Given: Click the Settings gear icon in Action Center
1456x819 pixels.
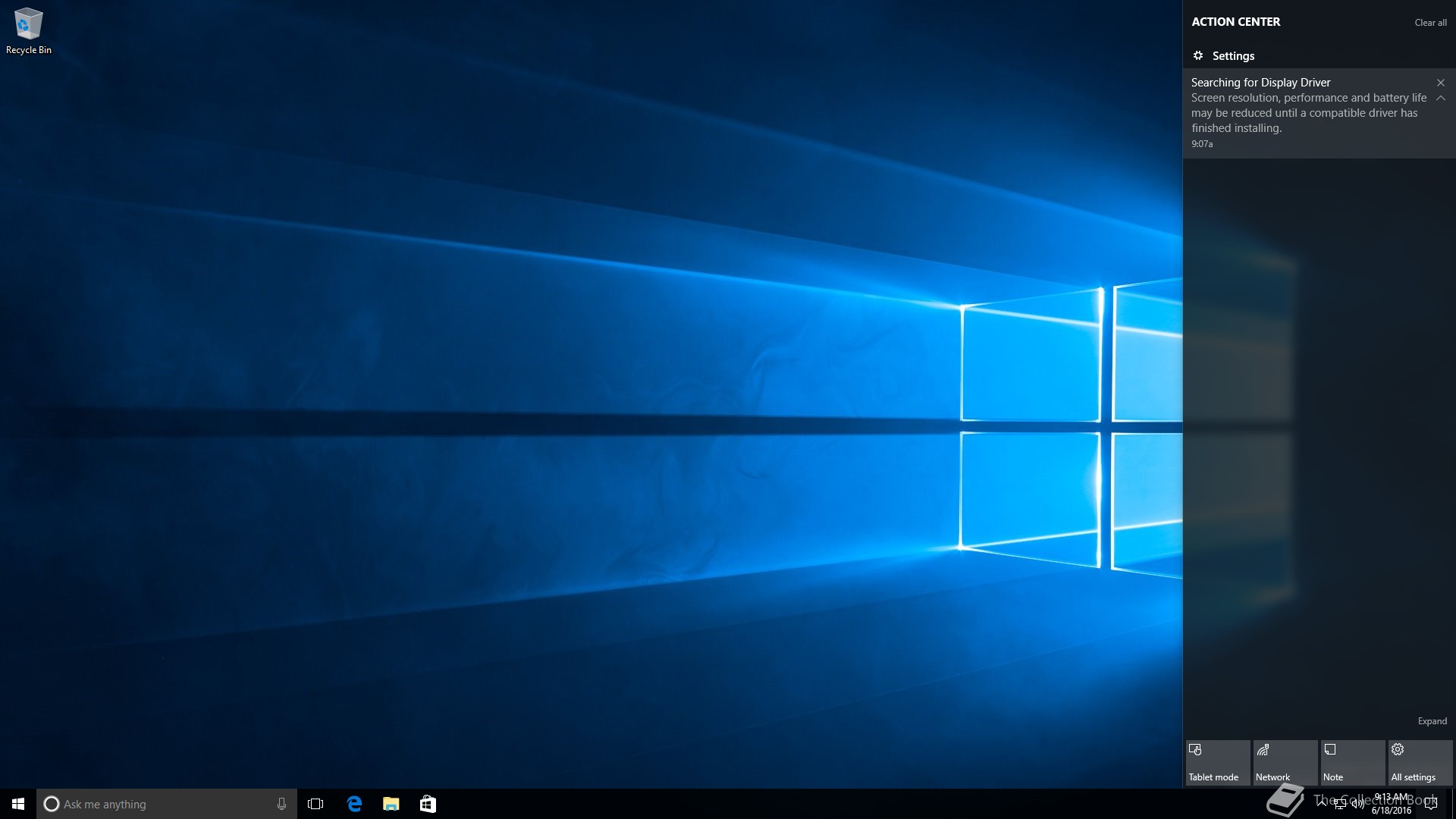Looking at the screenshot, I should tap(1198, 55).
